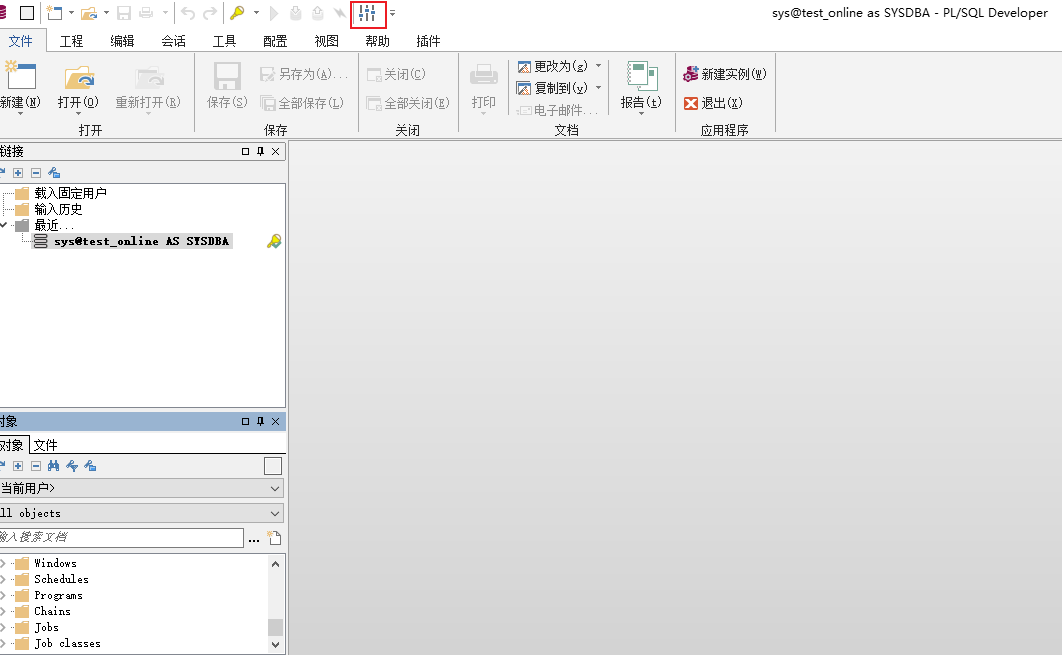Open the 视图 ribbon tab
The image size is (1062, 655).
(x=326, y=41)
